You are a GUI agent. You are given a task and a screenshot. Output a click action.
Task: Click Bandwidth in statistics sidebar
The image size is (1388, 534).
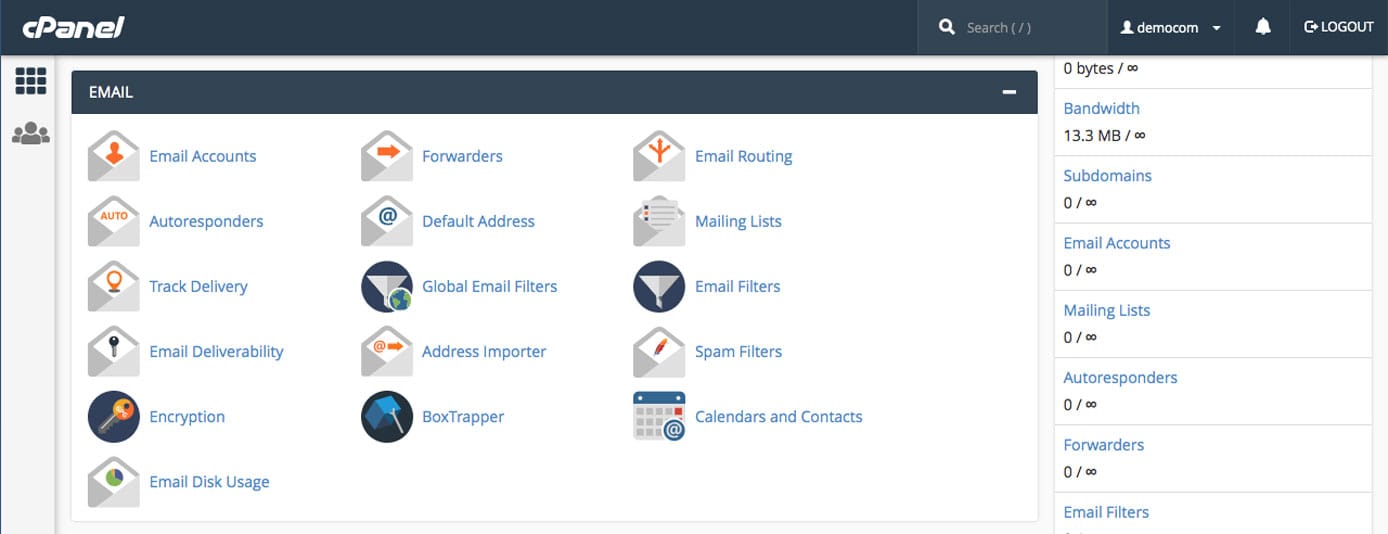1101,108
